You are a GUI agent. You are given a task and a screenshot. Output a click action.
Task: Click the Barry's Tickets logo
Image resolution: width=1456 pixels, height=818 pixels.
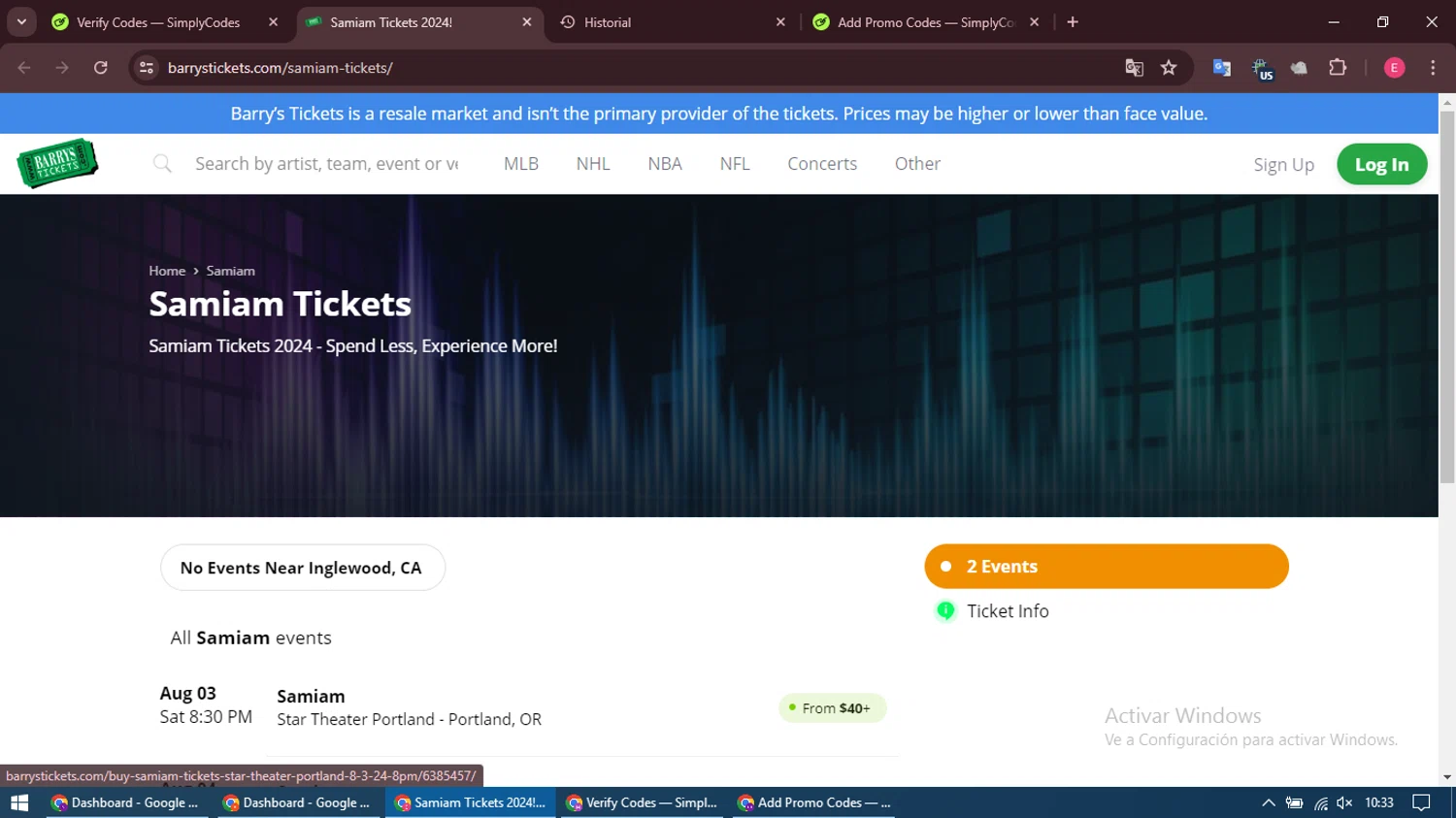(57, 163)
